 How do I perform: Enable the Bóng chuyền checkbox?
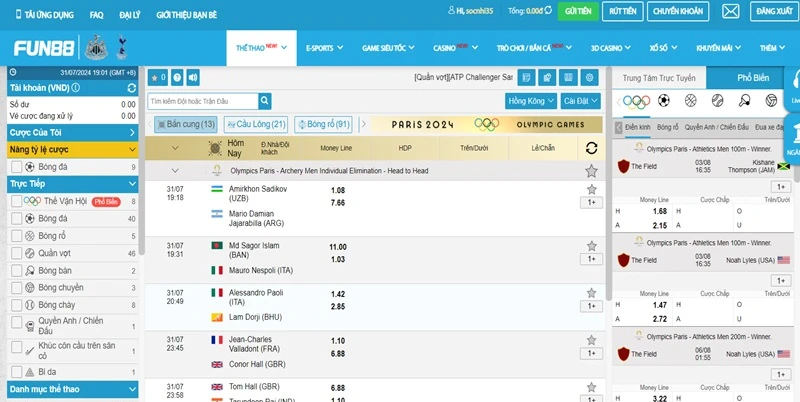(x=16, y=287)
